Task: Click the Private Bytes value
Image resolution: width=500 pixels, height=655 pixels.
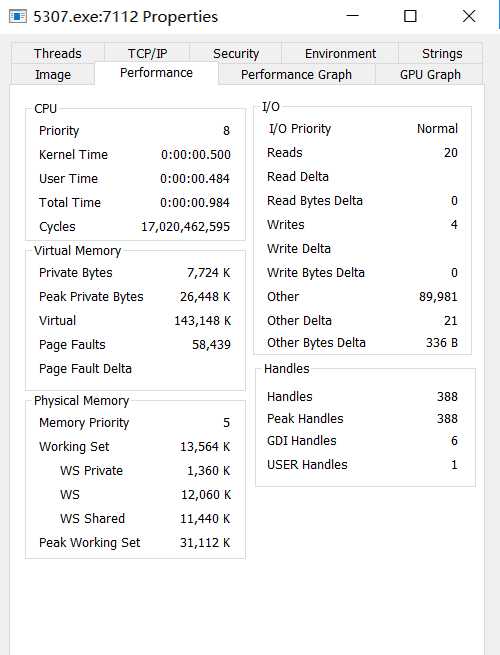Action: (x=208, y=273)
